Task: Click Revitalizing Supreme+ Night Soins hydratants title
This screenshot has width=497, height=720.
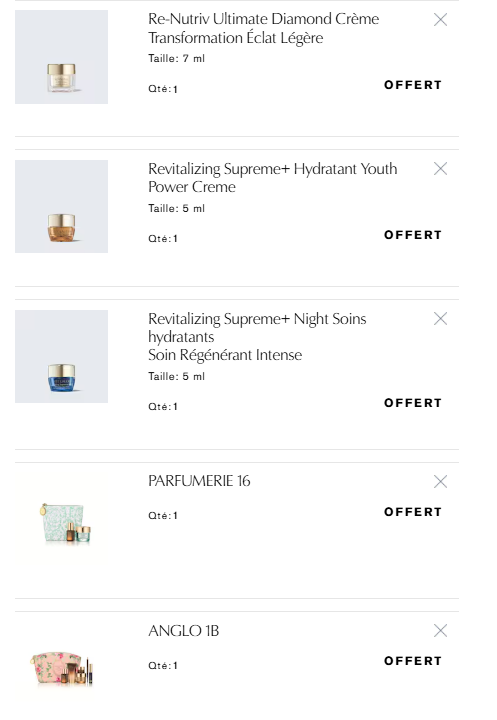Action: pos(257,337)
